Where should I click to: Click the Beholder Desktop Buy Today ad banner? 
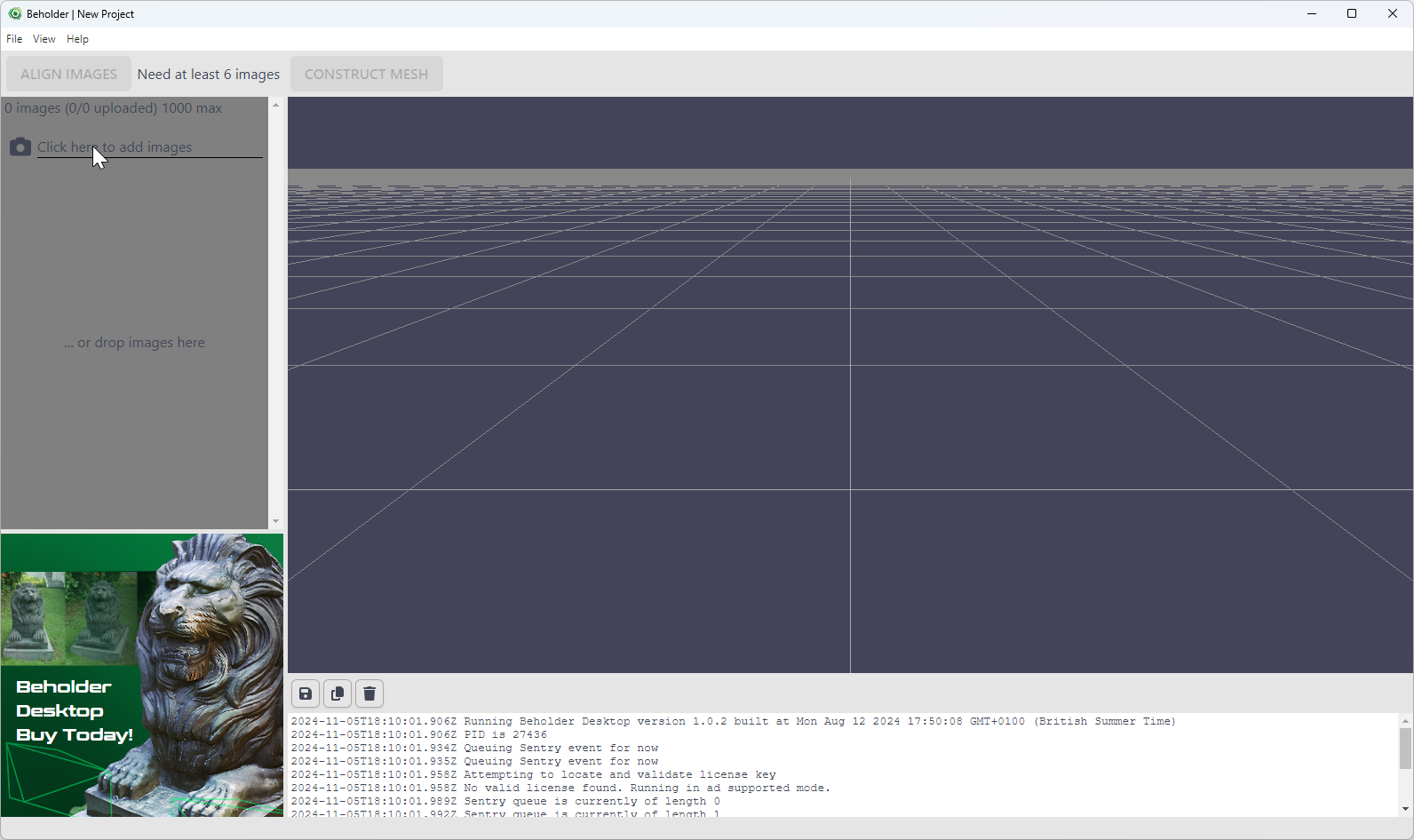[142, 675]
